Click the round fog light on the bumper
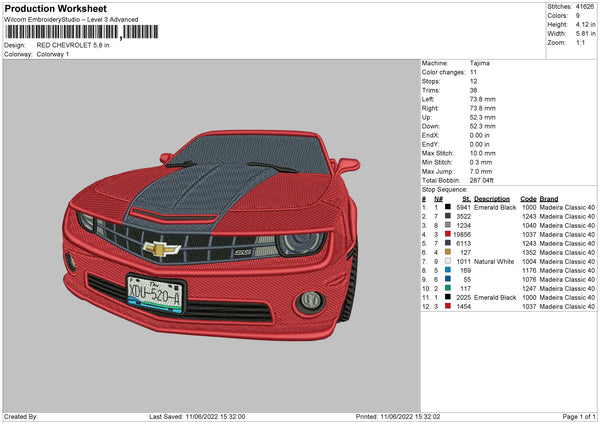This screenshot has width=600, height=424. point(312,299)
